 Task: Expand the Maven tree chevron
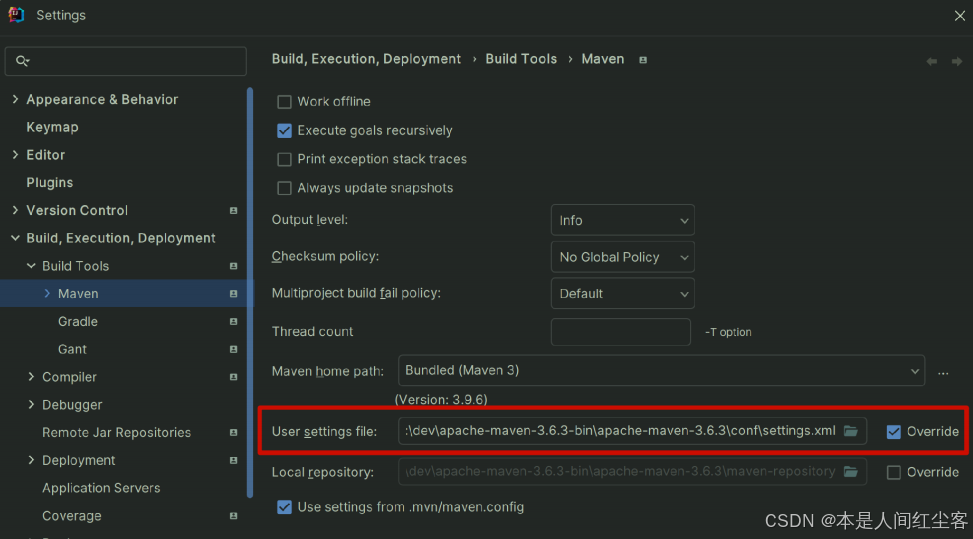pos(47,294)
